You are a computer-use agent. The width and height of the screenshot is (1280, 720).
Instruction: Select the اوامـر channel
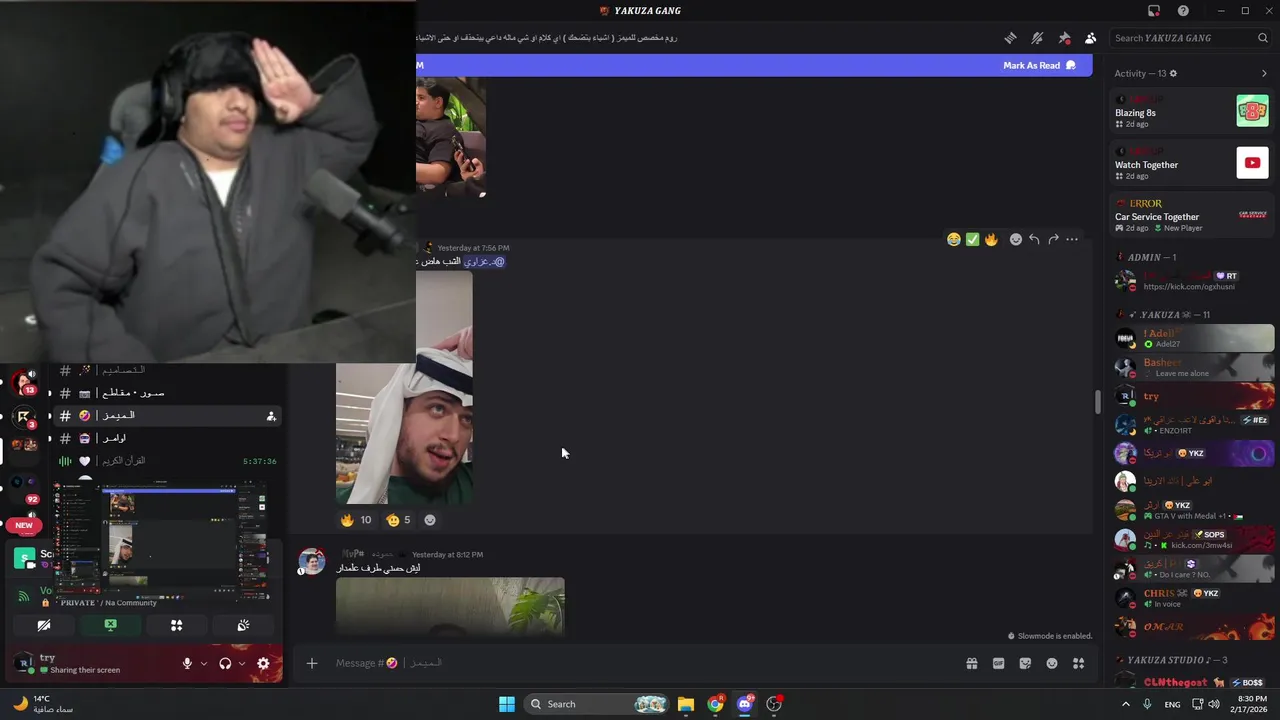(x=168, y=438)
